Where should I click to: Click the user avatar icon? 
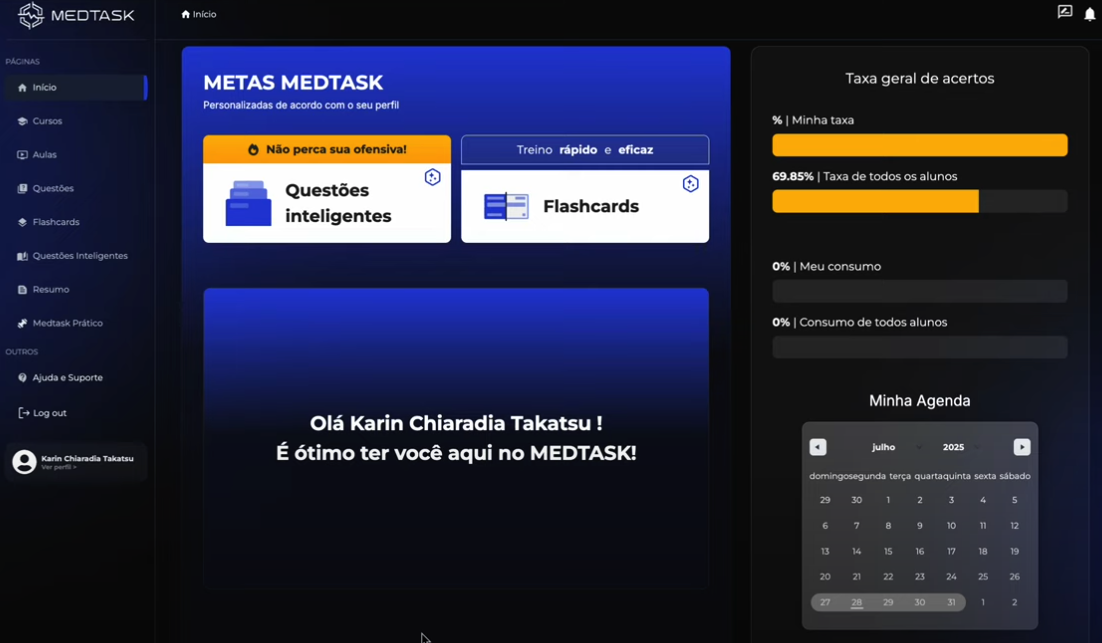[25, 462]
